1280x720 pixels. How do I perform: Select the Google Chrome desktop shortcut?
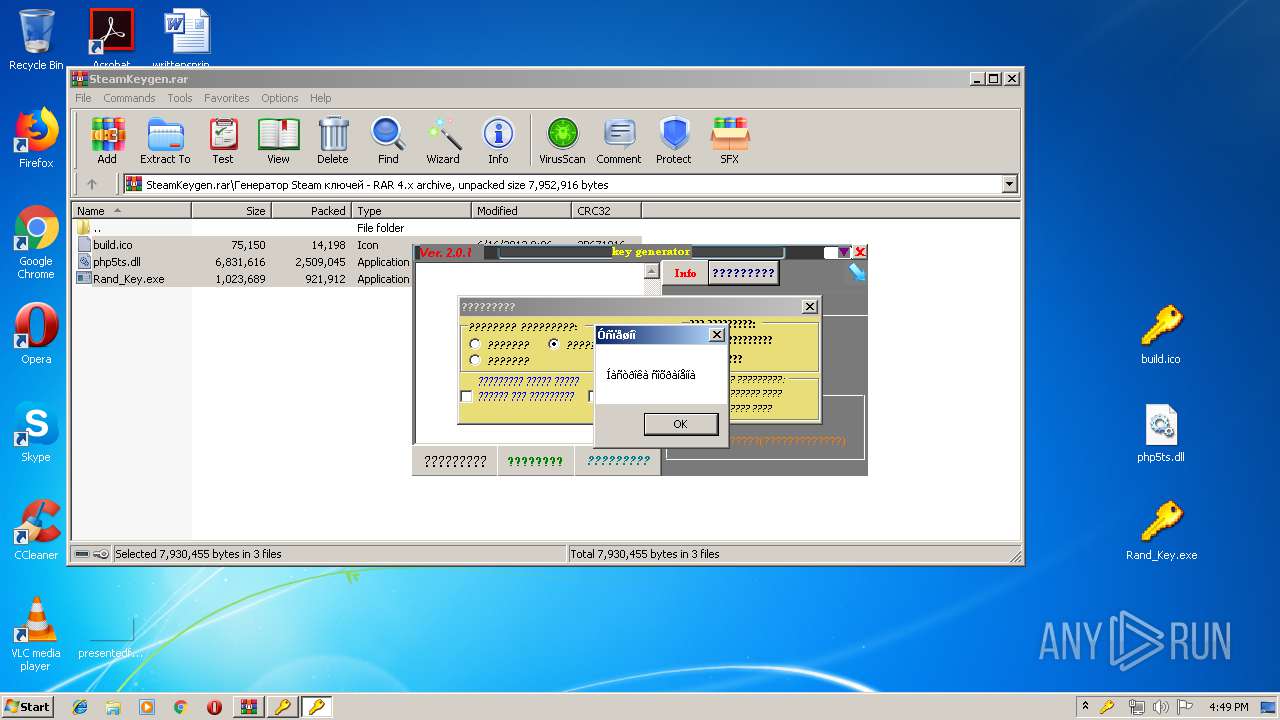pyautogui.click(x=36, y=242)
